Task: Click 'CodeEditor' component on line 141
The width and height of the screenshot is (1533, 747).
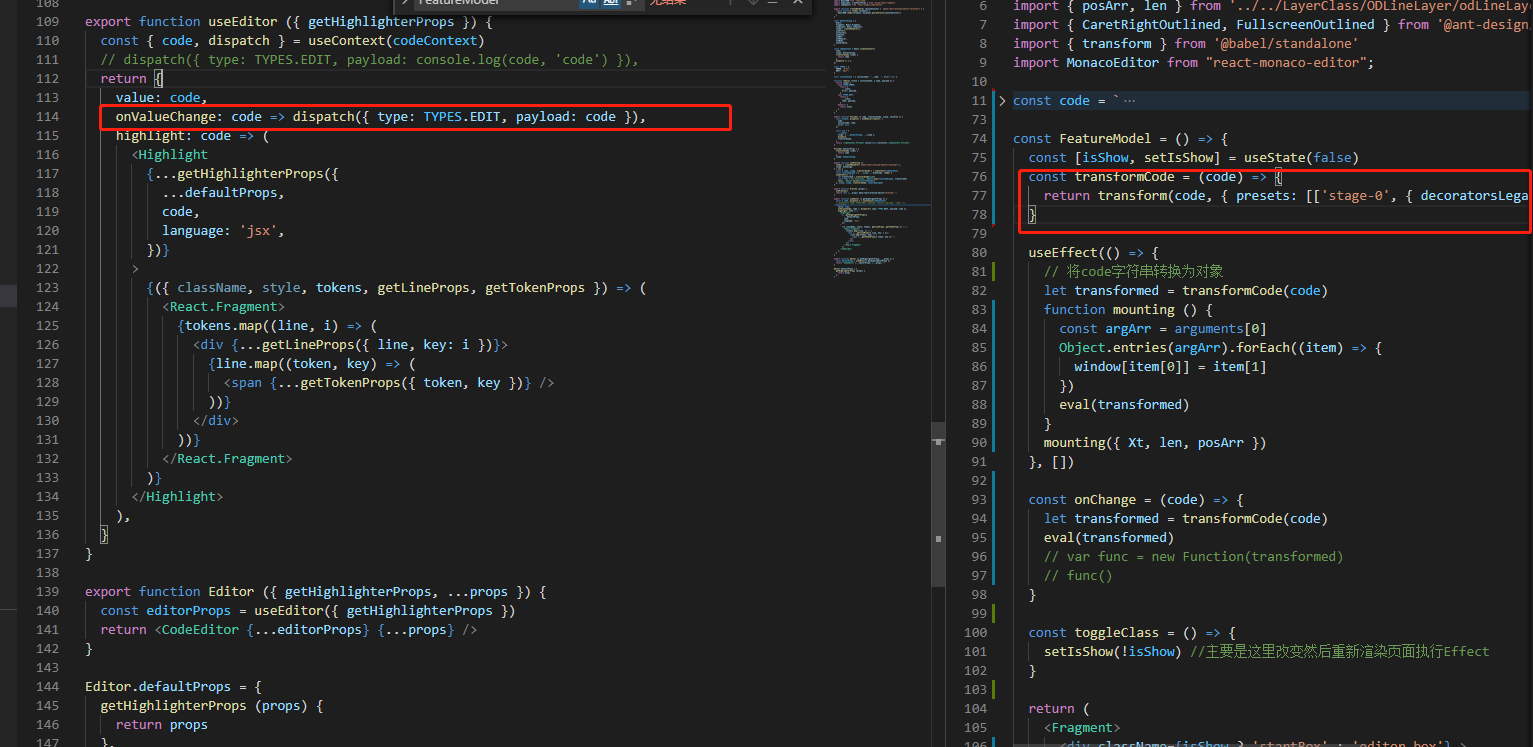Action: 200,630
